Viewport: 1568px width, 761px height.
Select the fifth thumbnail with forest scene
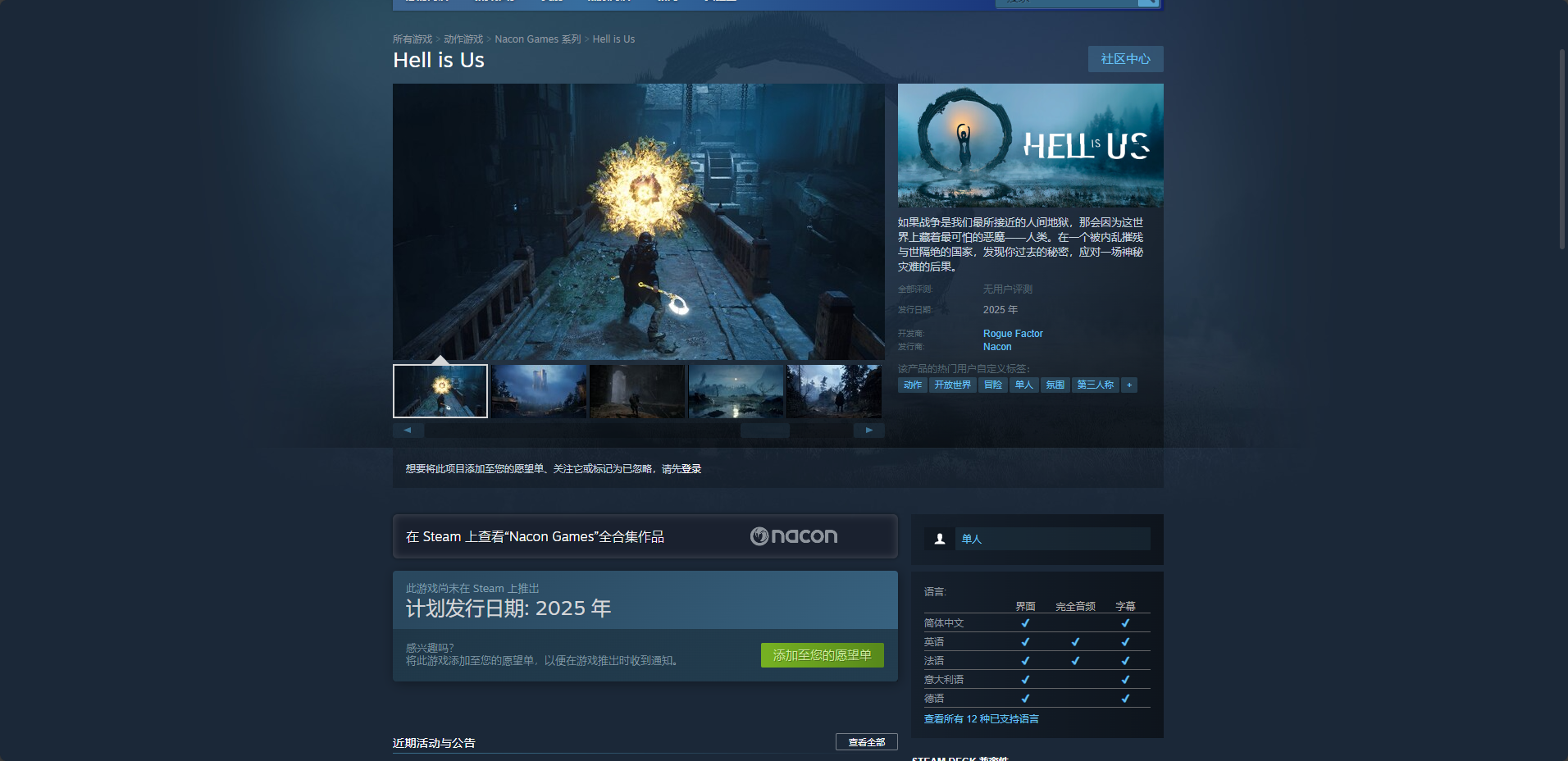point(834,391)
